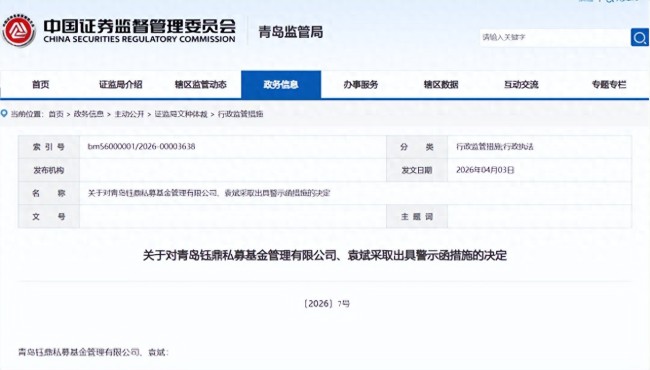
Task: Click the date value 2026年04月03日
Action: tap(485, 170)
